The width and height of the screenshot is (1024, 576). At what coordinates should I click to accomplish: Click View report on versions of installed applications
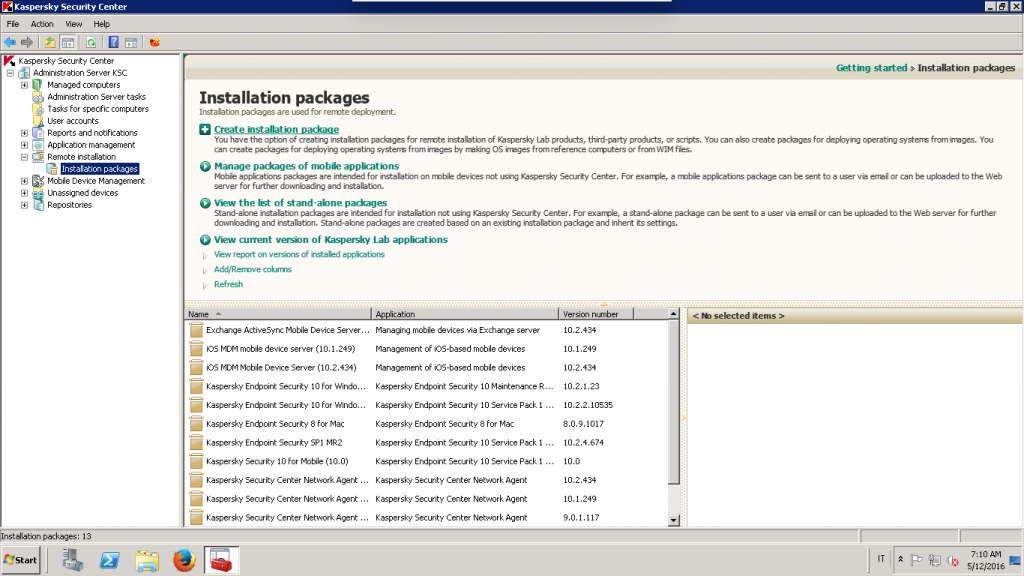299,255
